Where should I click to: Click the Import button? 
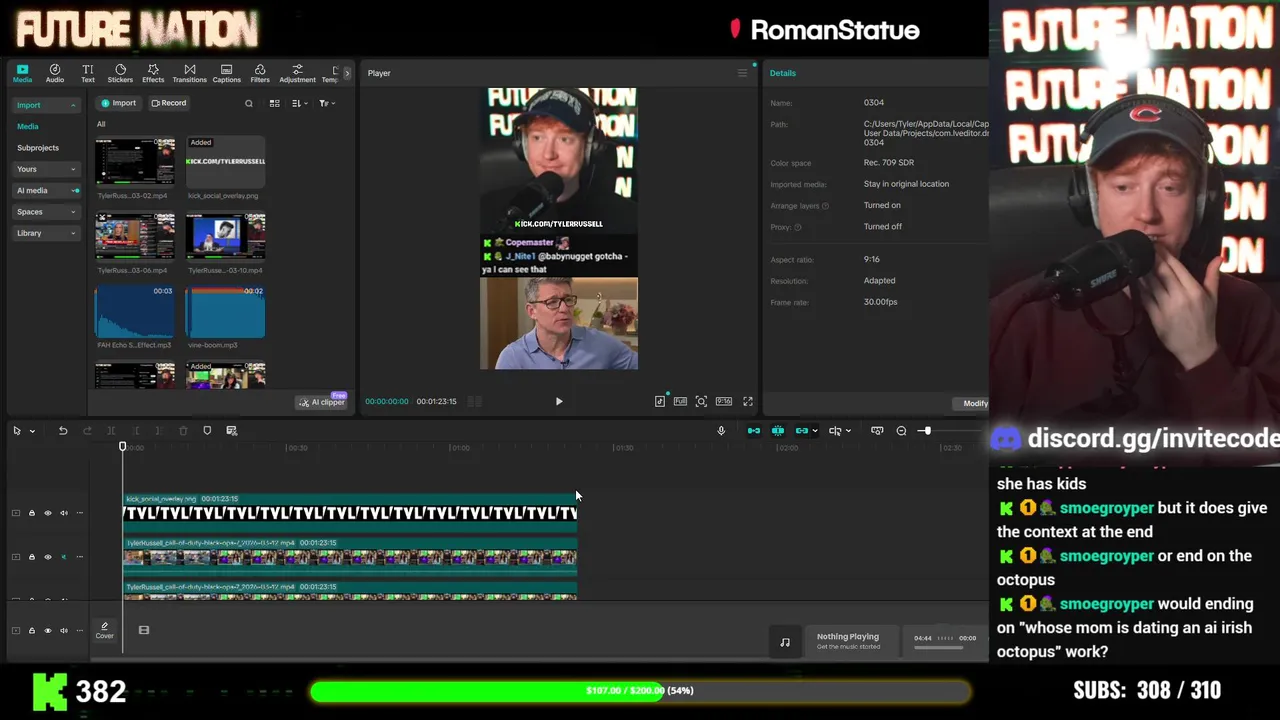coord(118,103)
